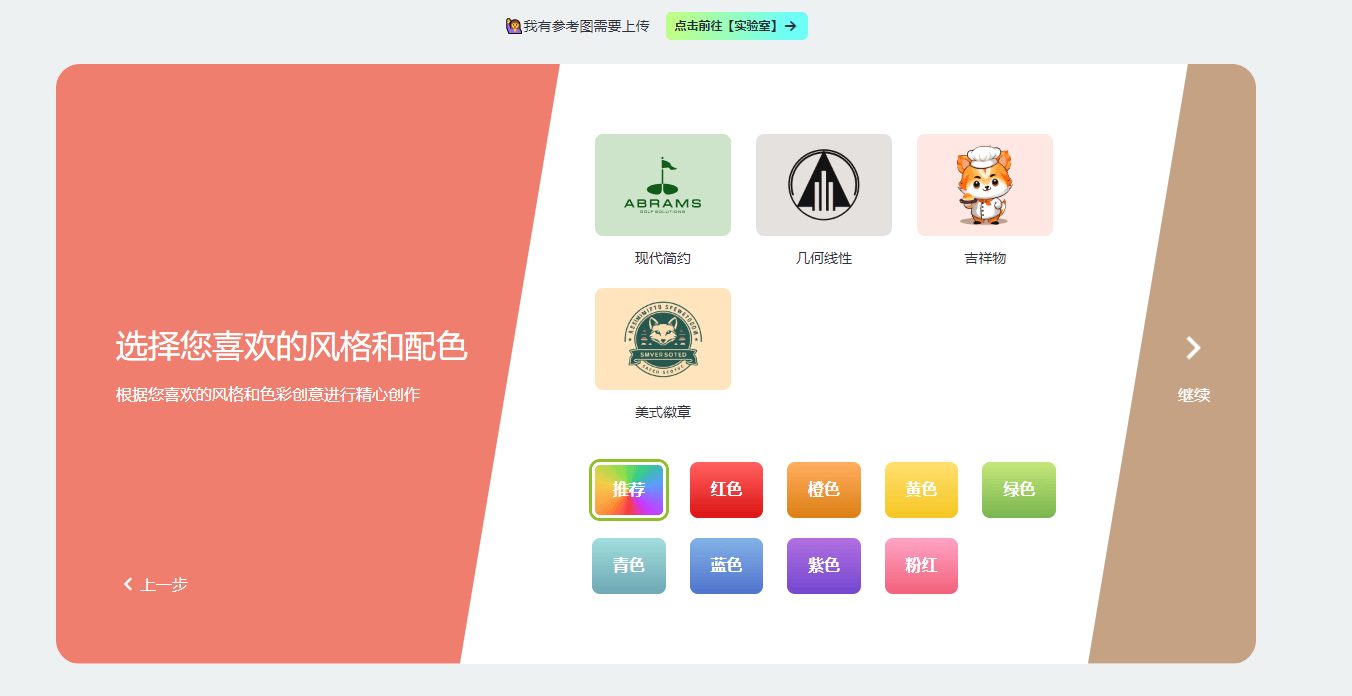The height and width of the screenshot is (696, 1352).
Task: Click the fox badge emblem preview
Action: click(x=662, y=338)
